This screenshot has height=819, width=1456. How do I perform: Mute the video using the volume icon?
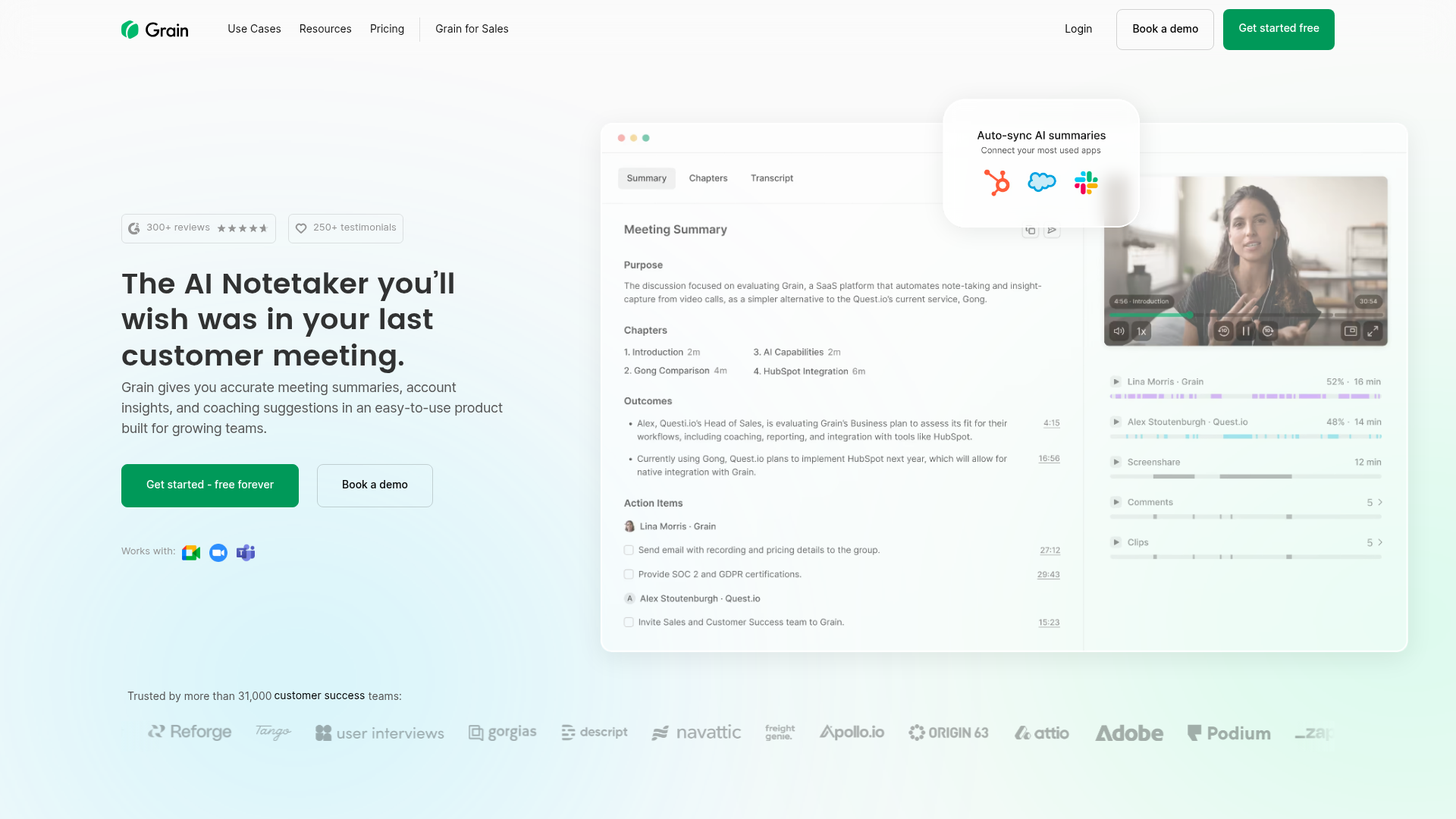[1119, 331]
